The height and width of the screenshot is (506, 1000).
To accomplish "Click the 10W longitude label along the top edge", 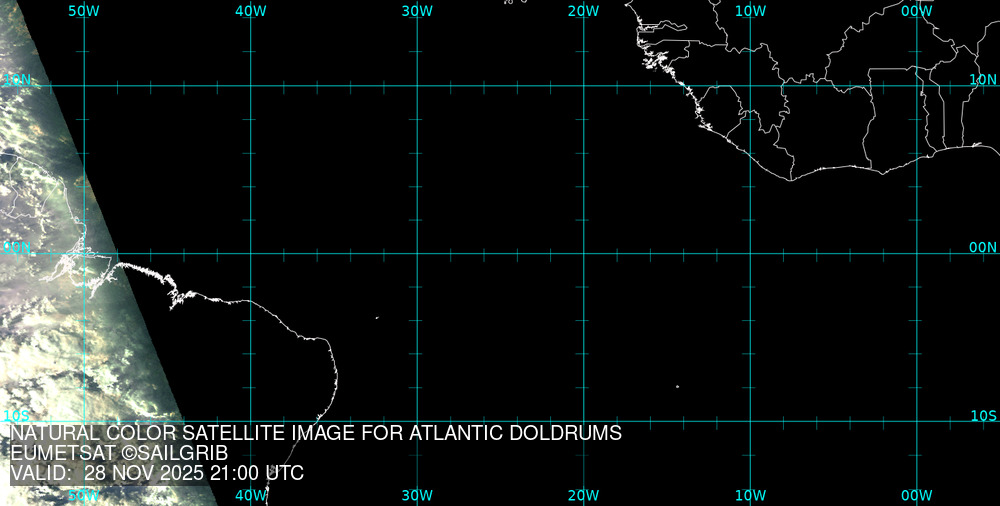I will tap(750, 10).
